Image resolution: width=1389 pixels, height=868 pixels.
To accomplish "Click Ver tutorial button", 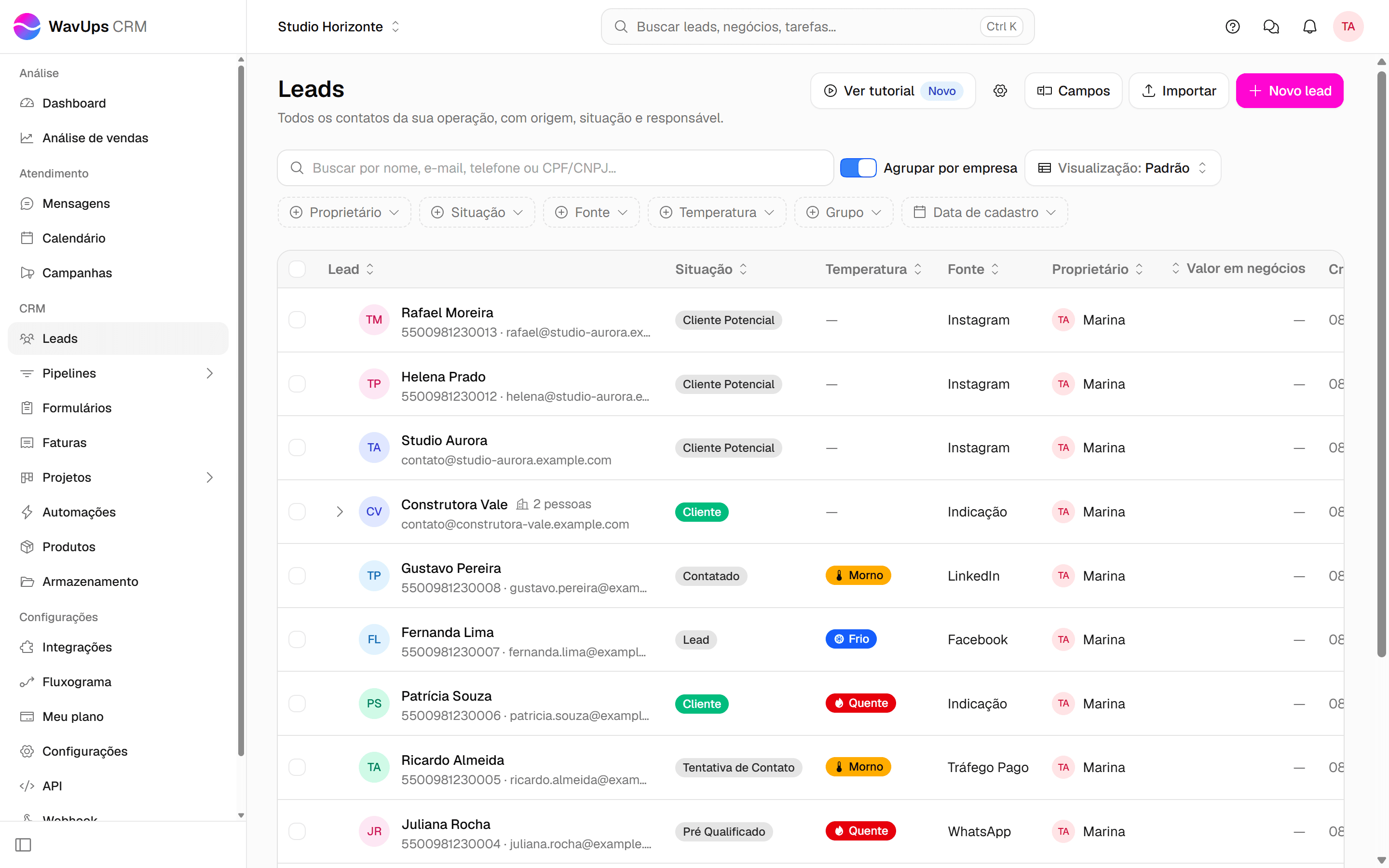I will pyautogui.click(x=893, y=91).
